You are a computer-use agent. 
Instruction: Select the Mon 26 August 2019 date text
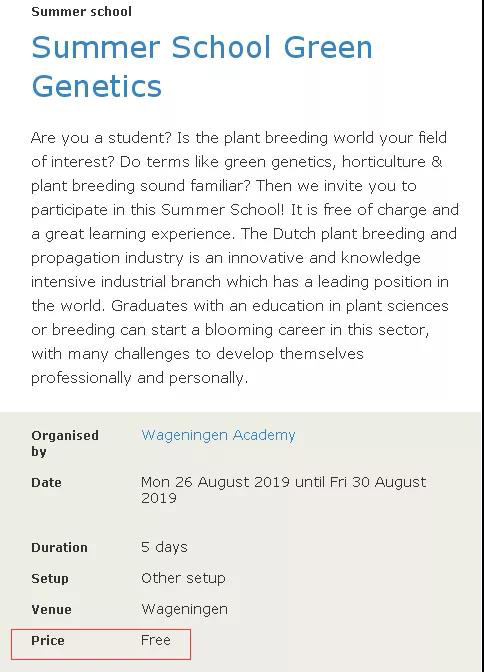pos(215,482)
